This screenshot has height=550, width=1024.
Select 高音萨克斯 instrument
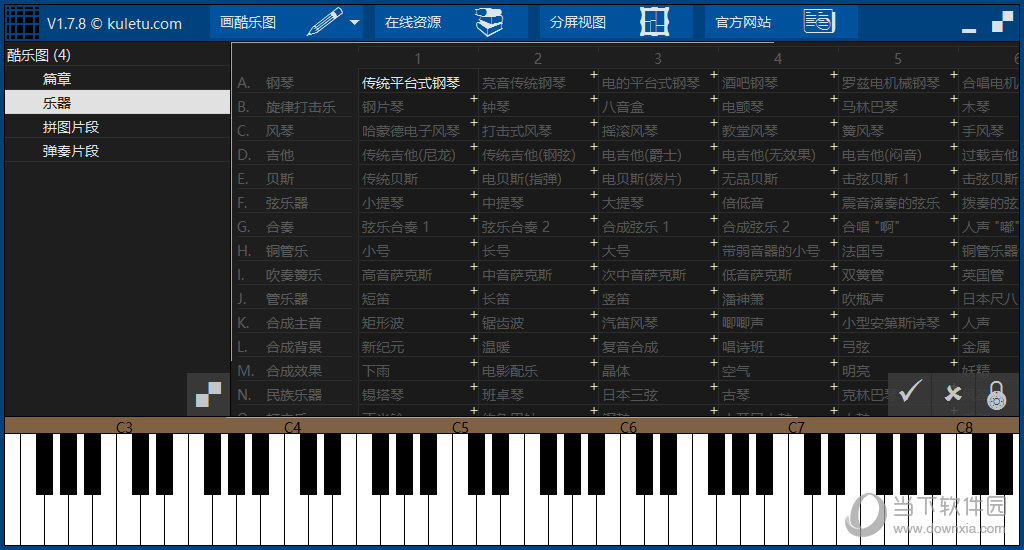click(397, 275)
